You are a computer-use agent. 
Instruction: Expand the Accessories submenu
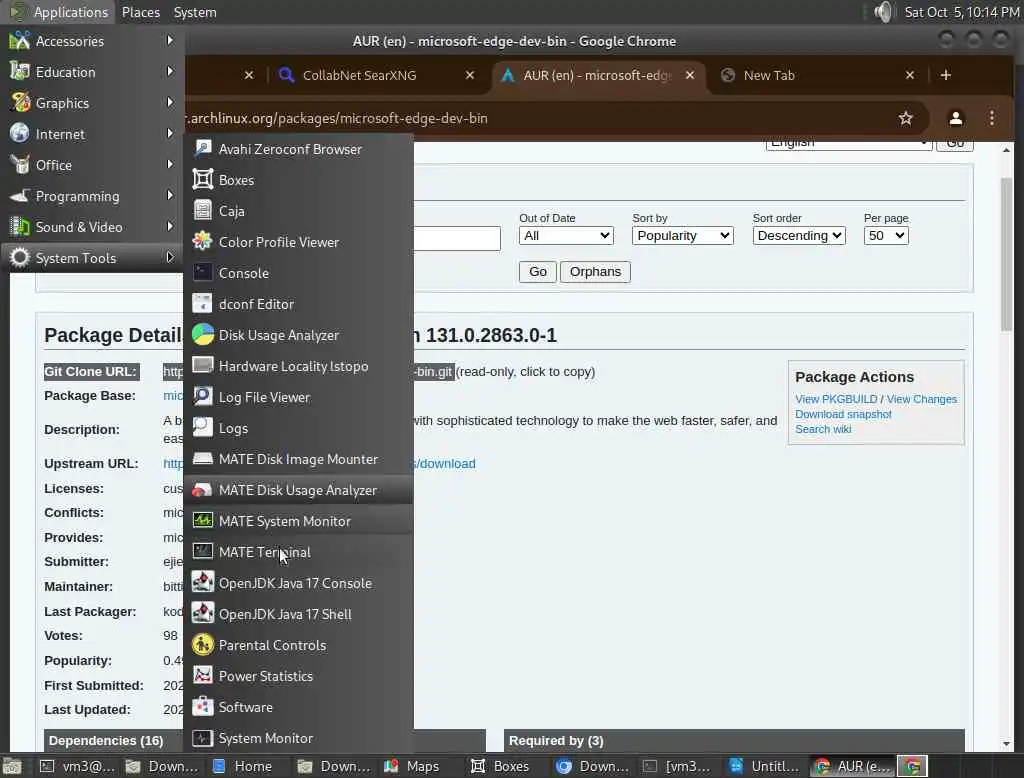coord(92,41)
